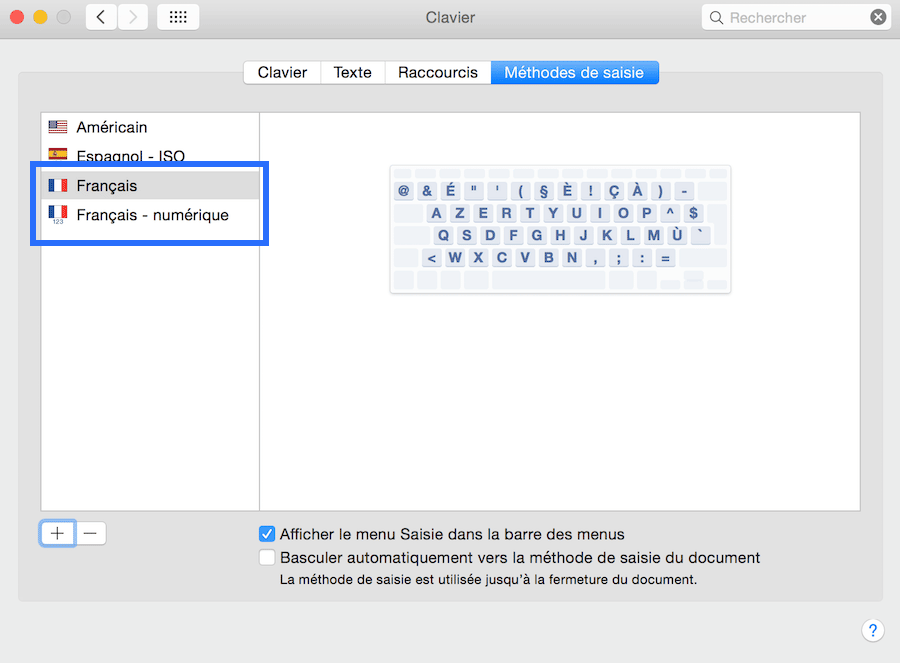Viewport: 900px width, 663px height.
Task: Uncheck Afficher le menu Saisie checkbox
Action: click(267, 534)
